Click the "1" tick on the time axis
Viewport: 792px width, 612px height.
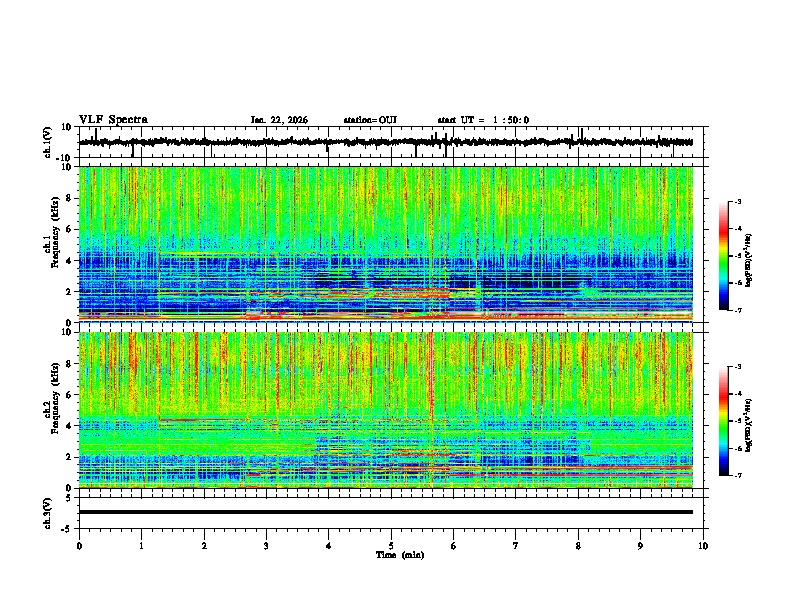(x=141, y=546)
